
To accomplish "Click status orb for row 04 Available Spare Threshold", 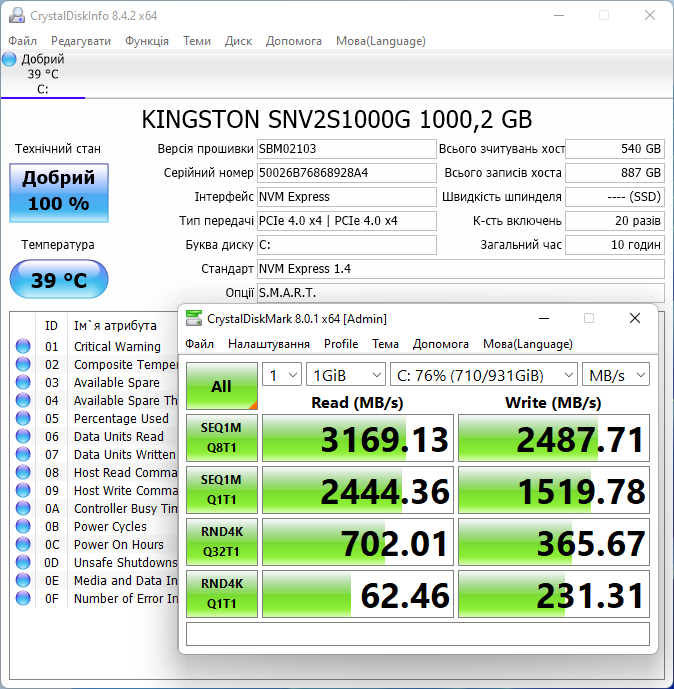I will pyautogui.click(x=23, y=400).
